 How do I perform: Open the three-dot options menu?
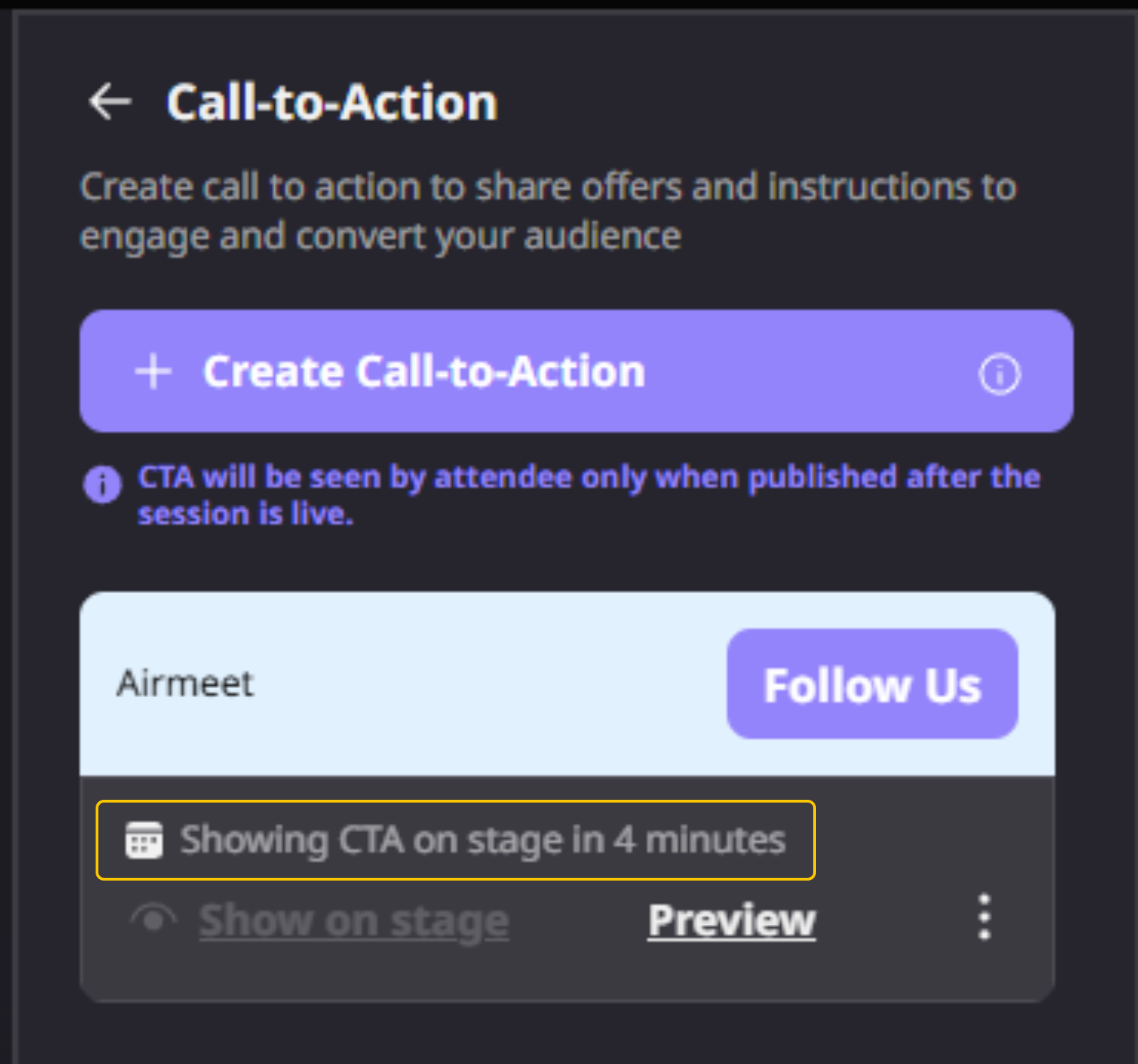(984, 917)
